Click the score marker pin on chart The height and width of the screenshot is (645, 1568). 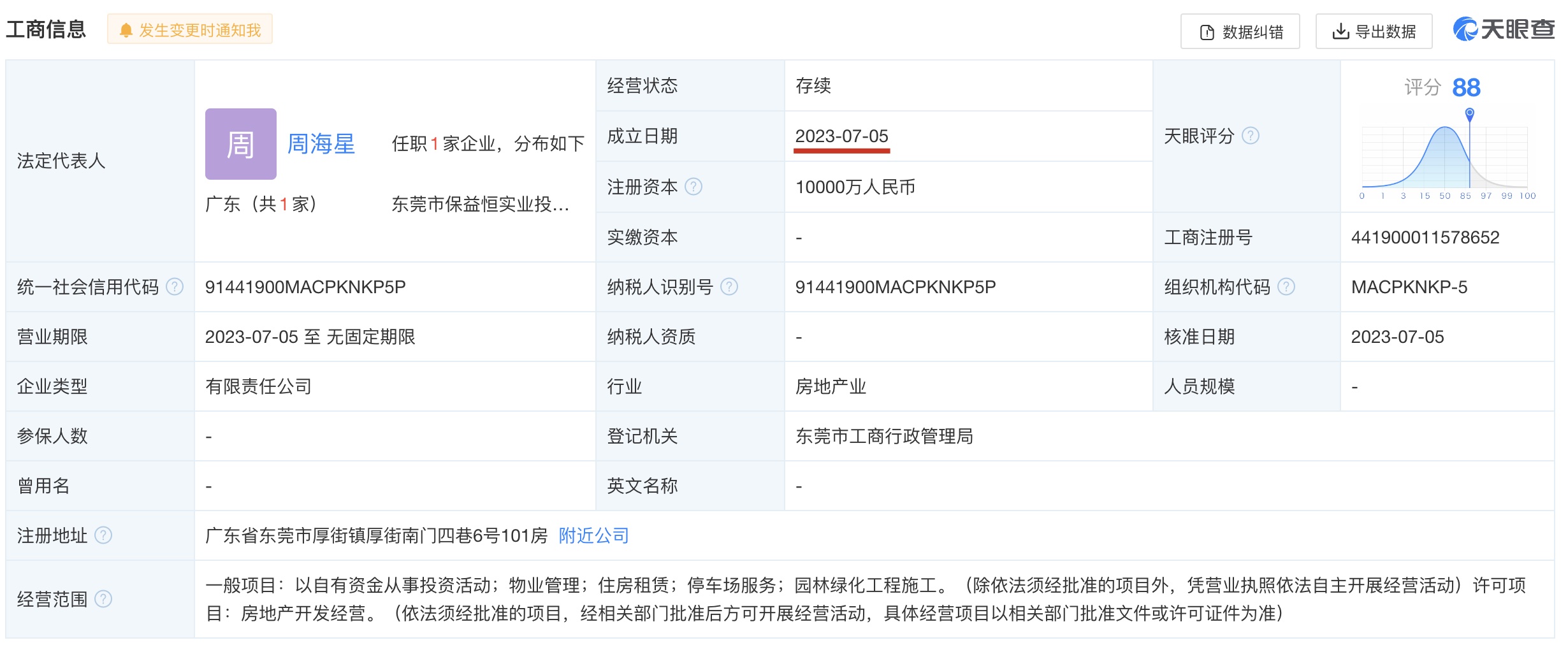(1469, 115)
